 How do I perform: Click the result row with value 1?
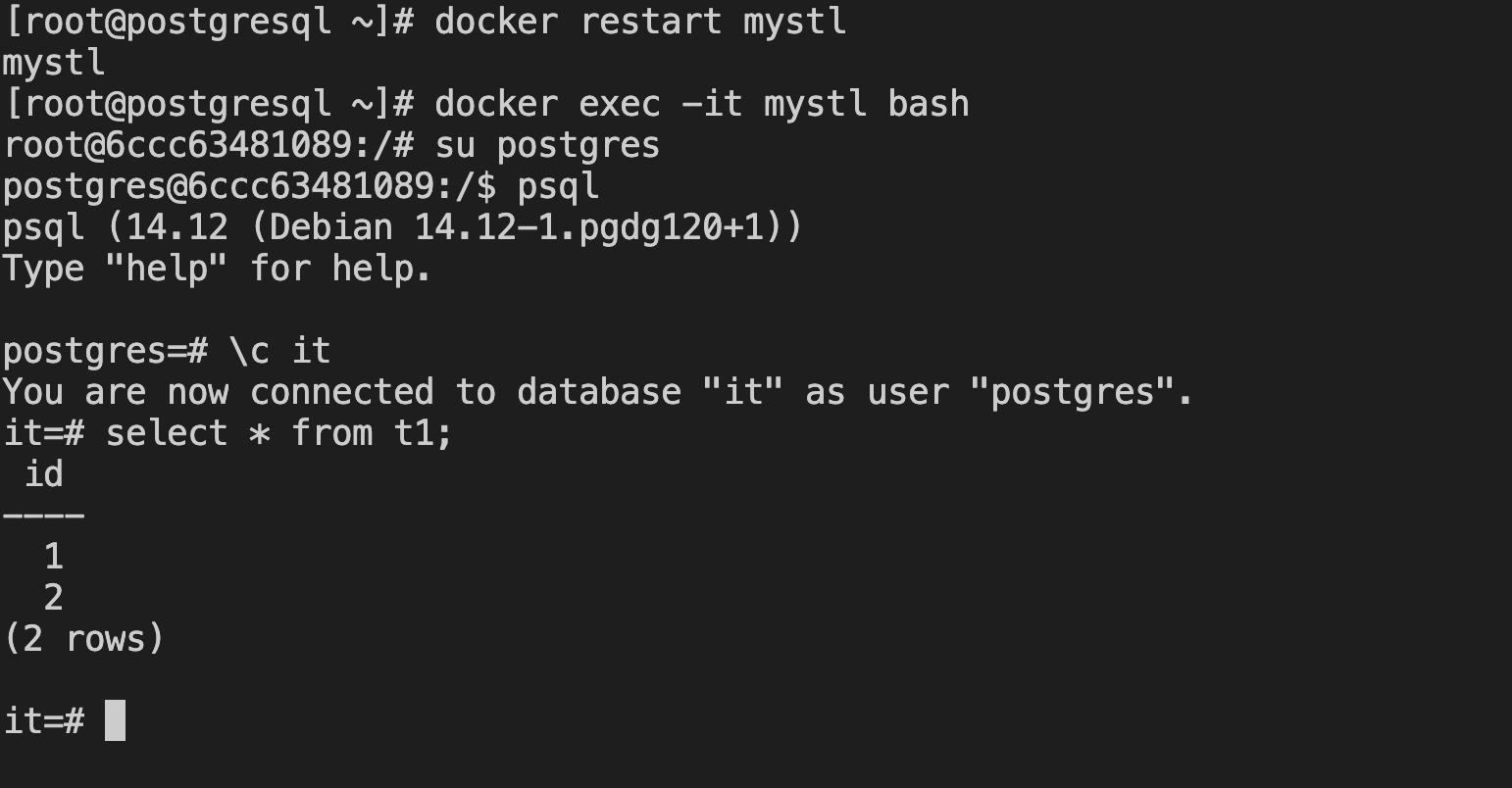point(54,557)
